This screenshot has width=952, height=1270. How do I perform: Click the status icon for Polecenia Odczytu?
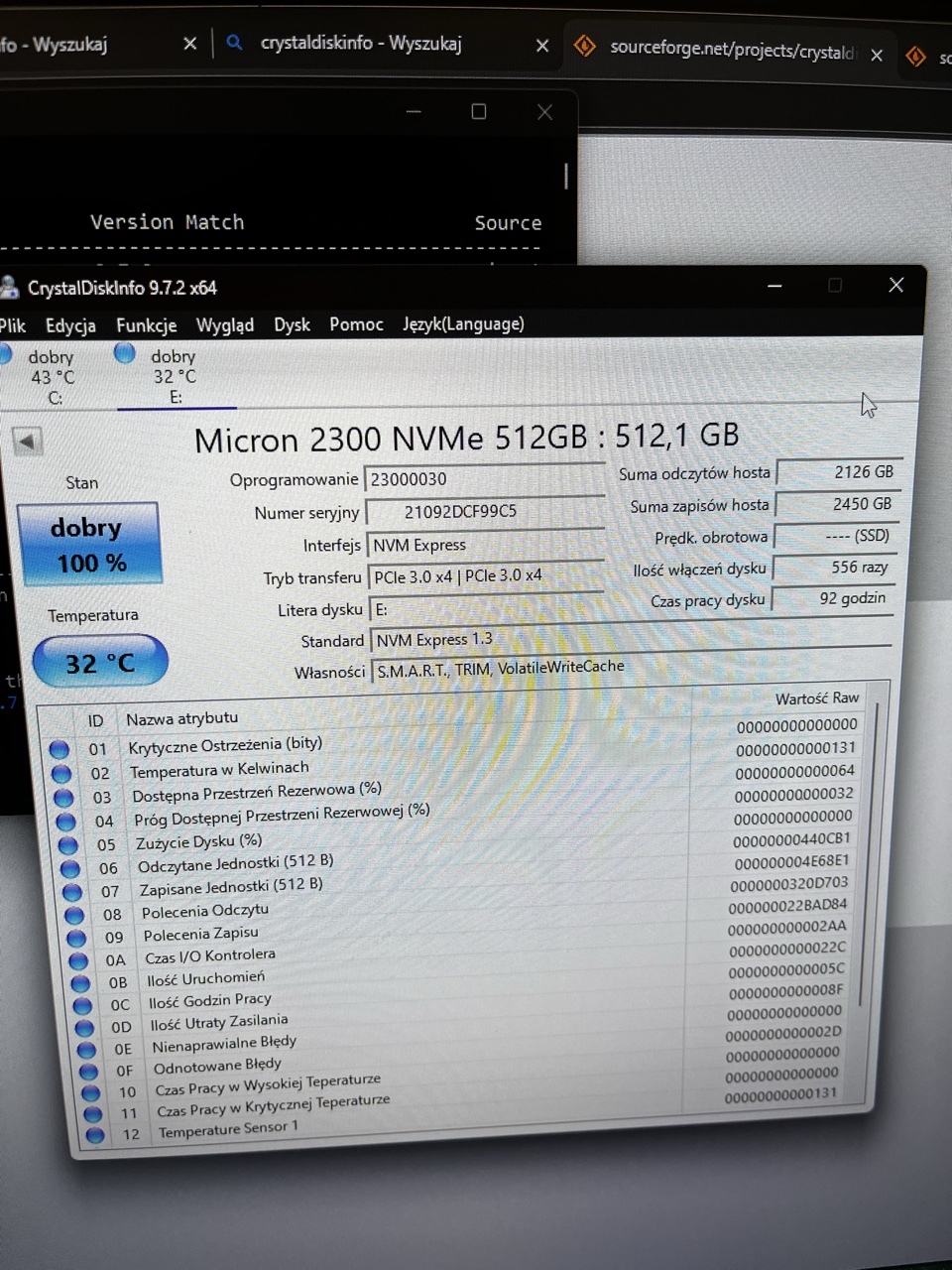[x=74, y=915]
